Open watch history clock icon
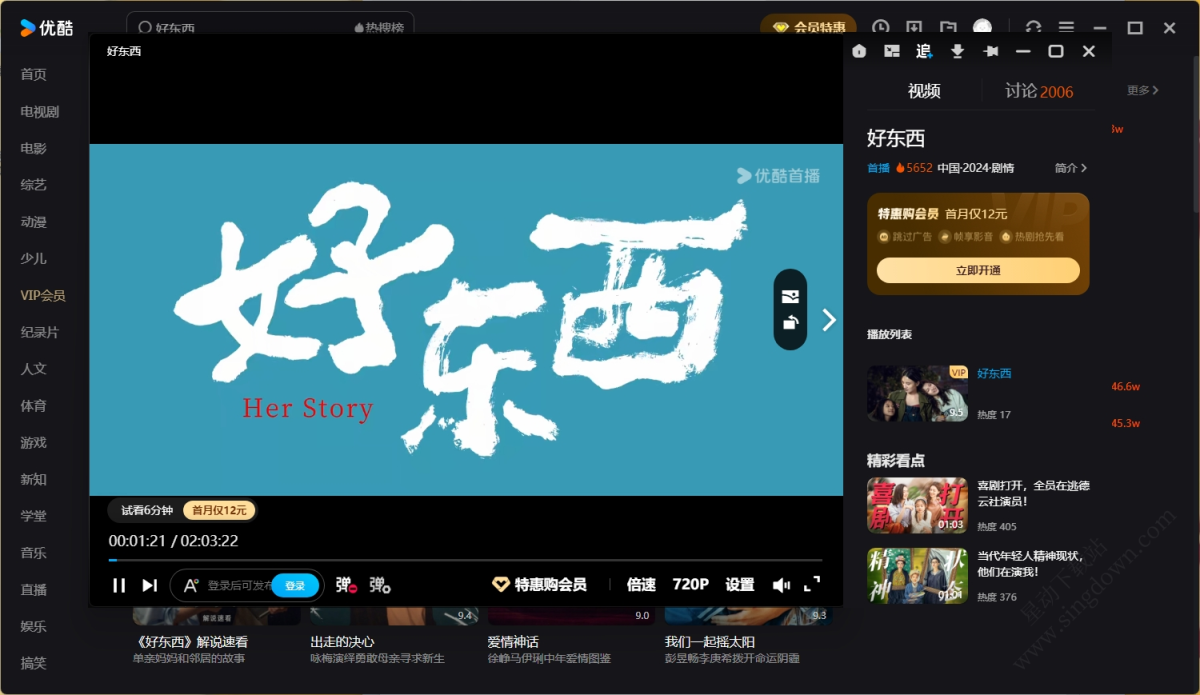Image resolution: width=1200 pixels, height=695 pixels. [880, 28]
